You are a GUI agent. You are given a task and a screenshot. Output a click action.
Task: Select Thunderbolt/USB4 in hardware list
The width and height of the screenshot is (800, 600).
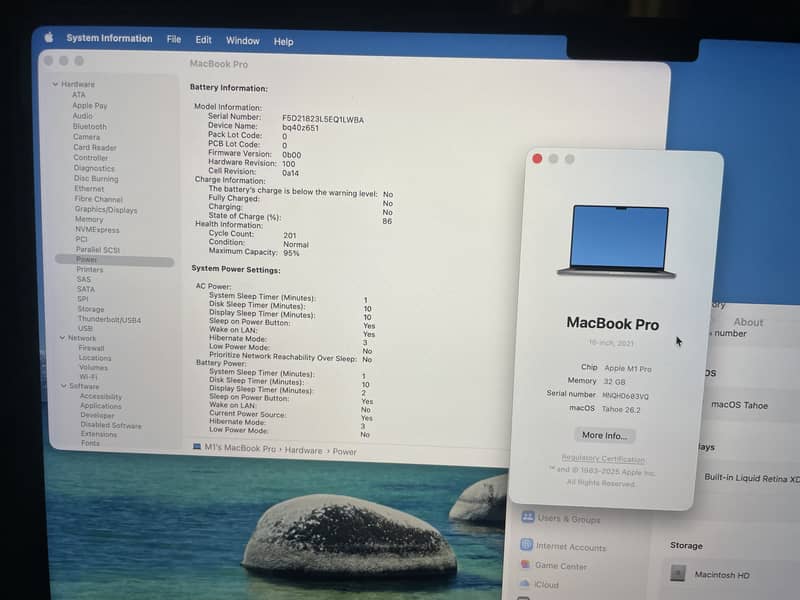109,319
